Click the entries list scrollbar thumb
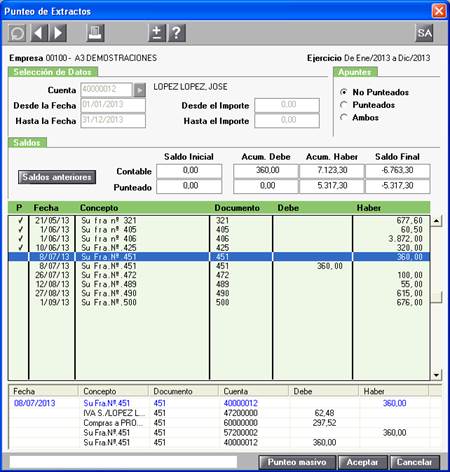The height and width of the screenshot is (472, 450). tap(437, 297)
